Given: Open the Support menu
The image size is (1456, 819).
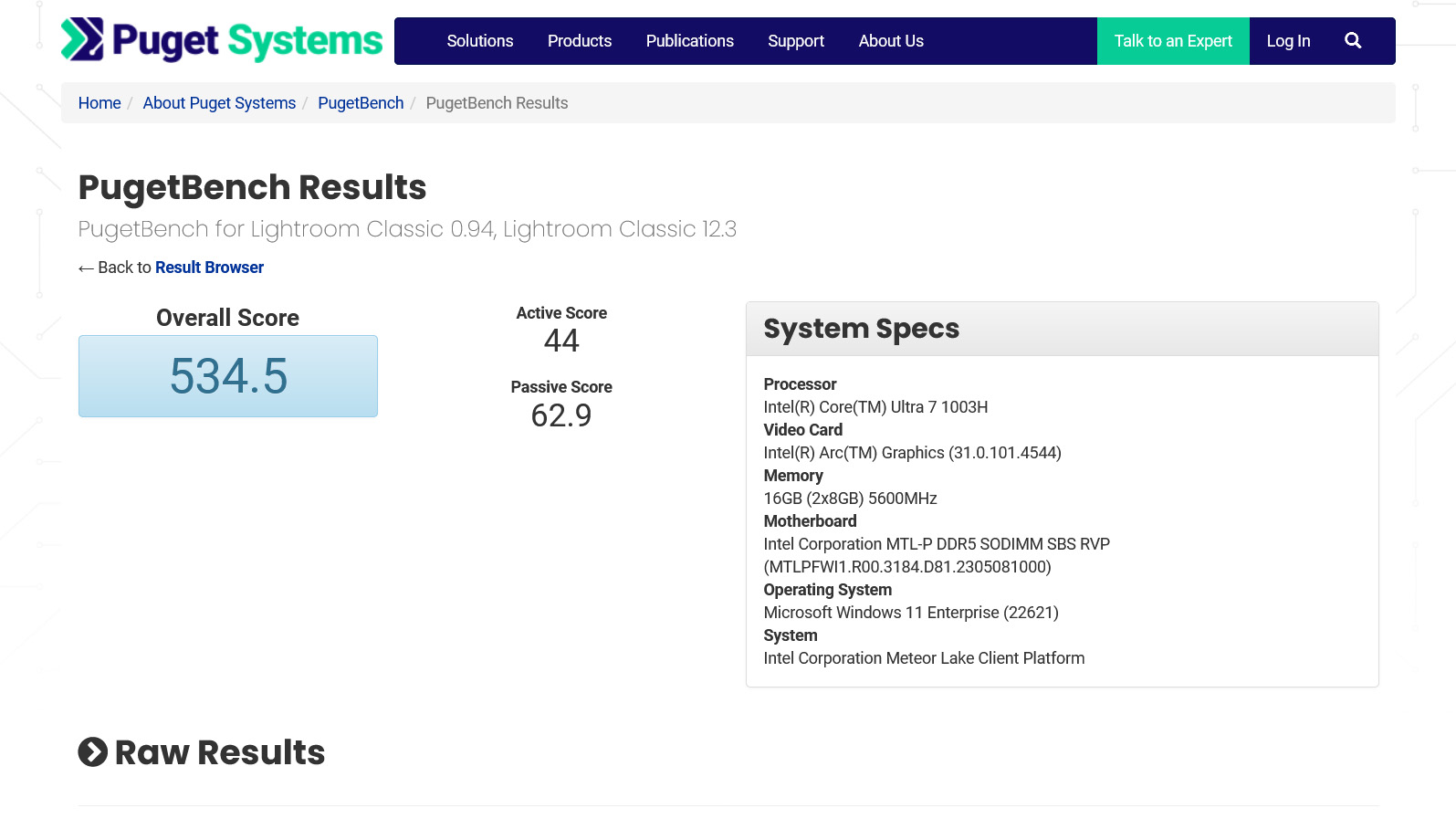Looking at the screenshot, I should (x=796, y=41).
